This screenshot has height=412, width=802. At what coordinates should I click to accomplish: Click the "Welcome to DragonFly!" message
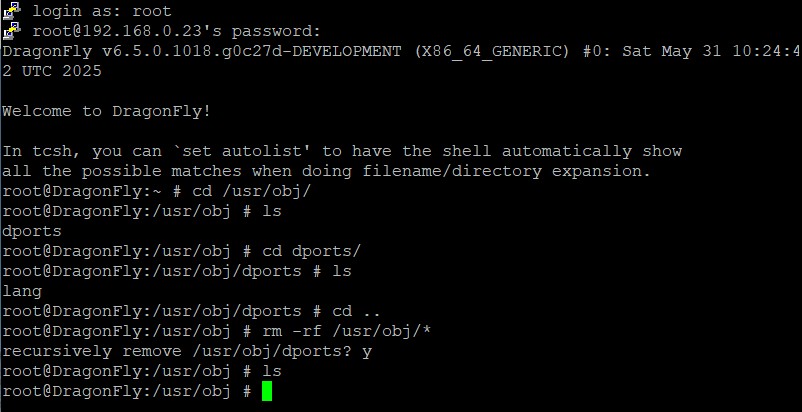click(x=107, y=111)
